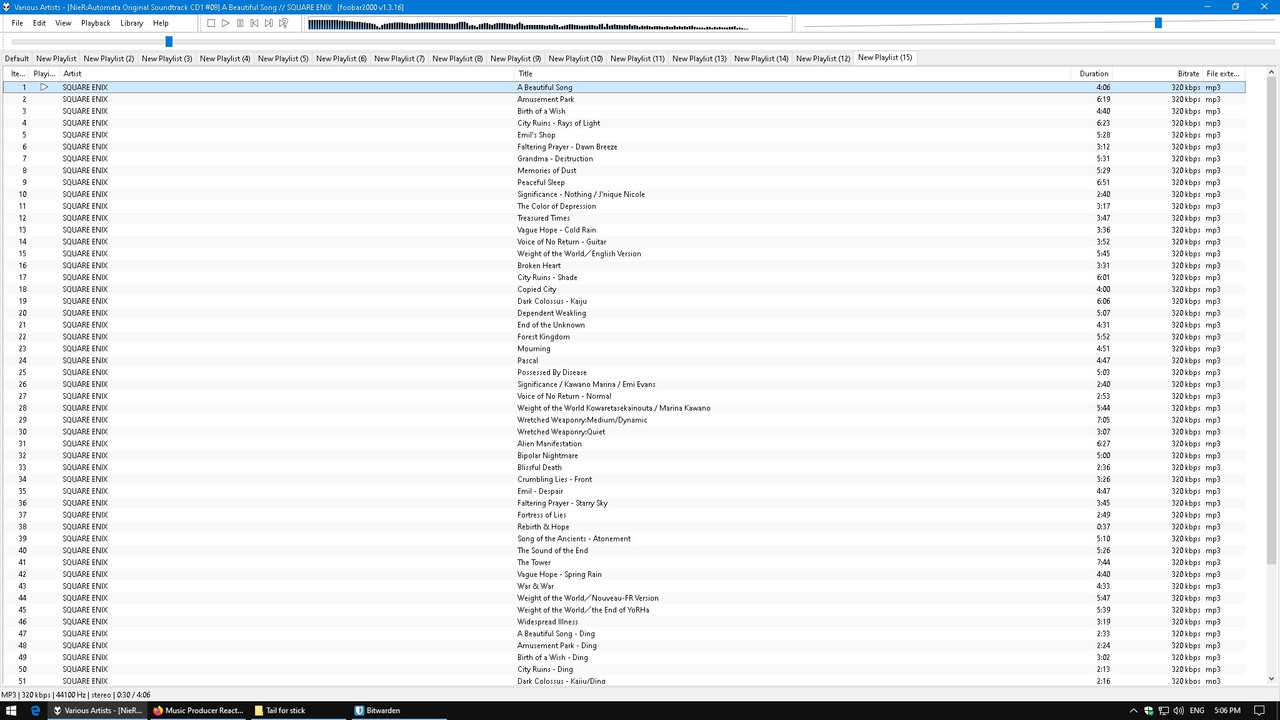Viewport: 1280px width, 720px height.
Task: Click the Playing column header
Action: point(45,73)
